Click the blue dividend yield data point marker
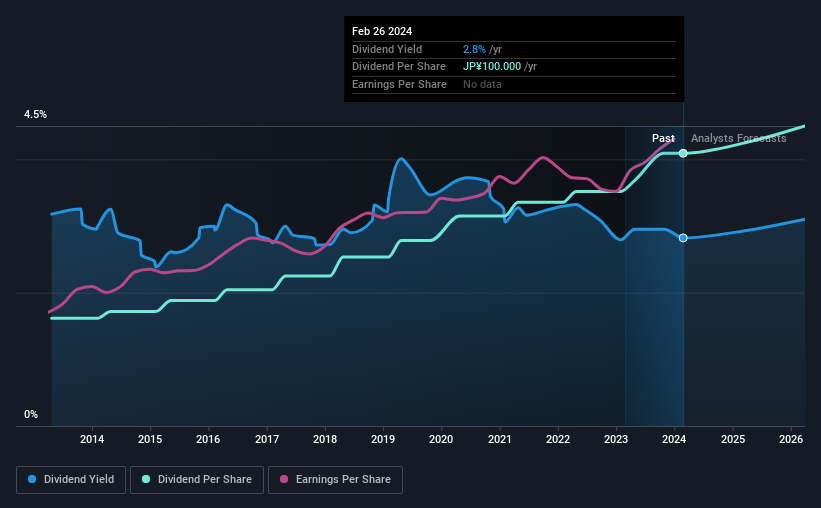This screenshot has height=508, width=821. [683, 238]
